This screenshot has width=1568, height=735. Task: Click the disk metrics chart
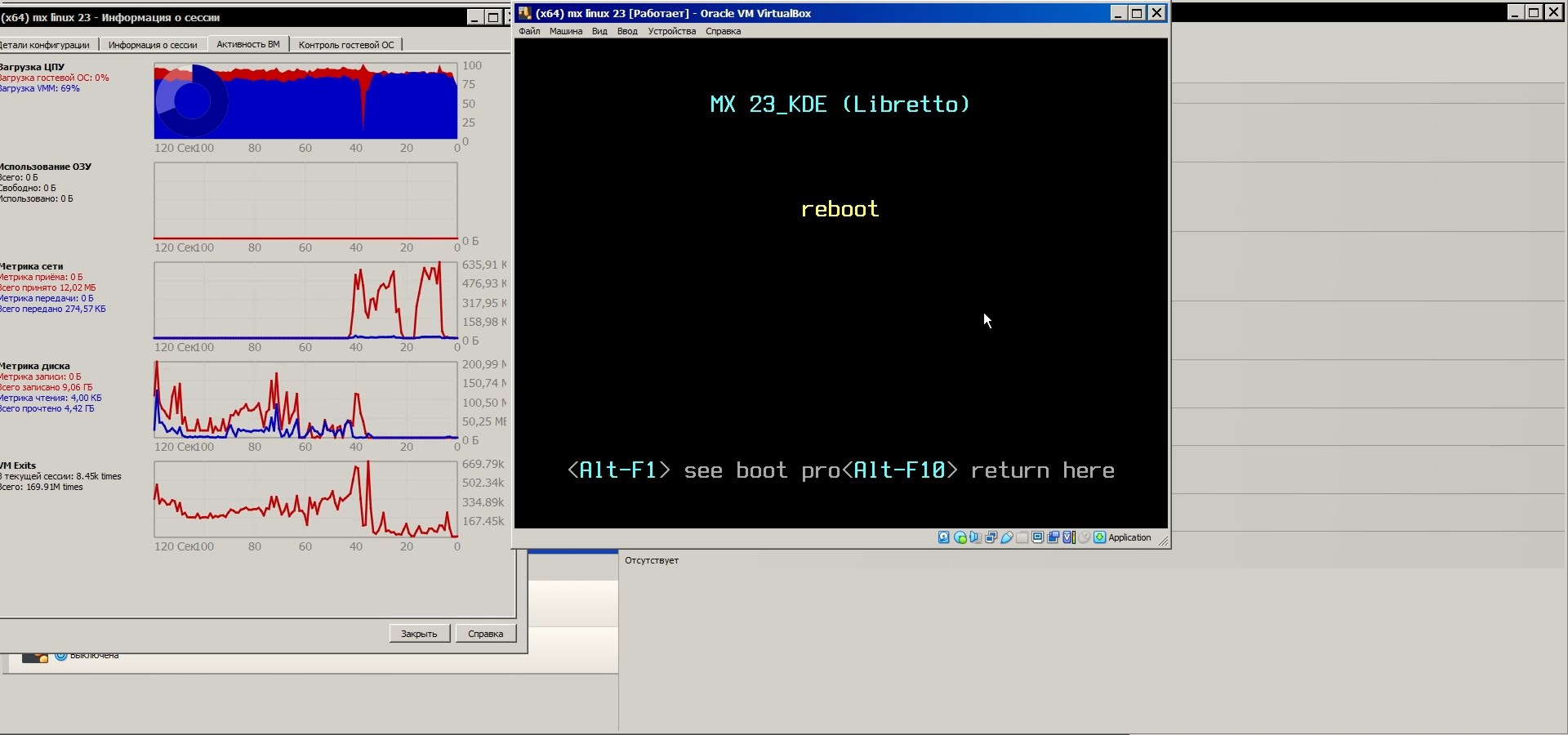coord(305,400)
